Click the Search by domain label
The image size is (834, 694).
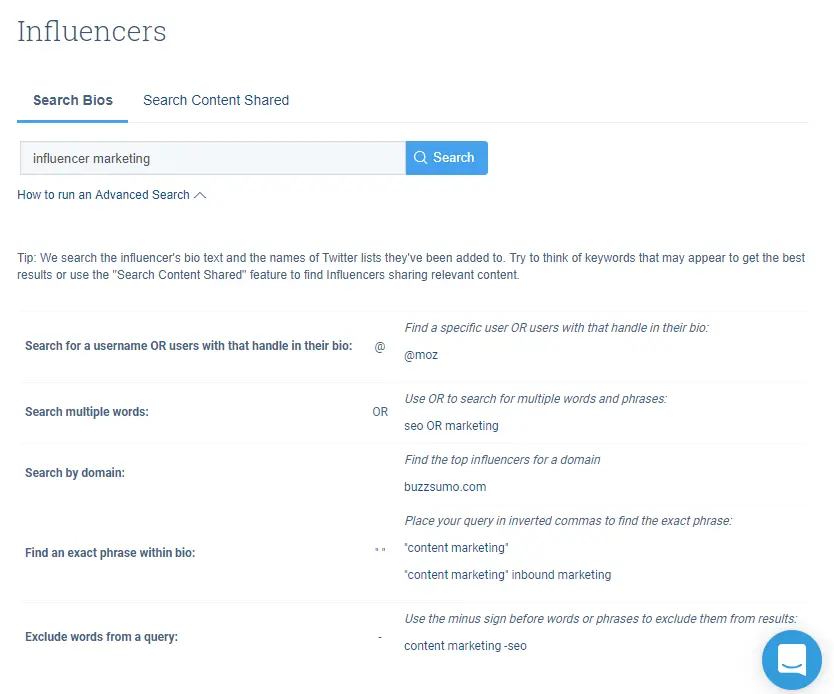point(75,473)
